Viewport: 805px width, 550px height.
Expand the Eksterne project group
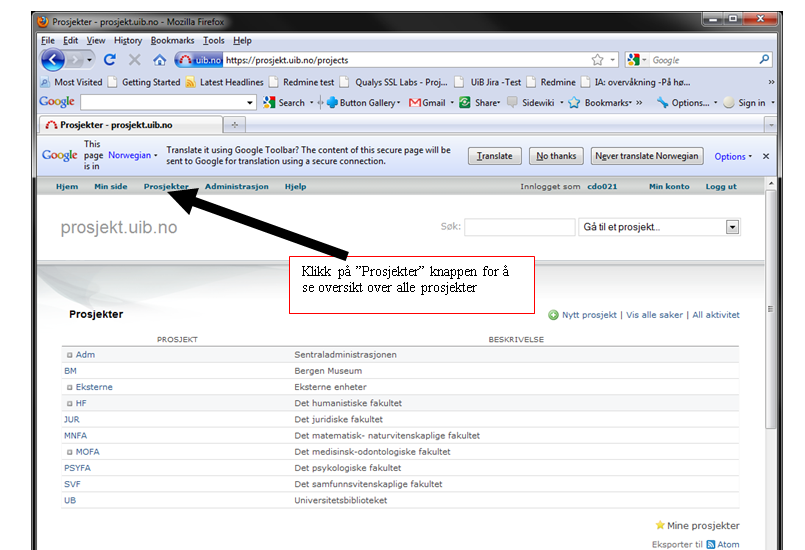point(70,387)
